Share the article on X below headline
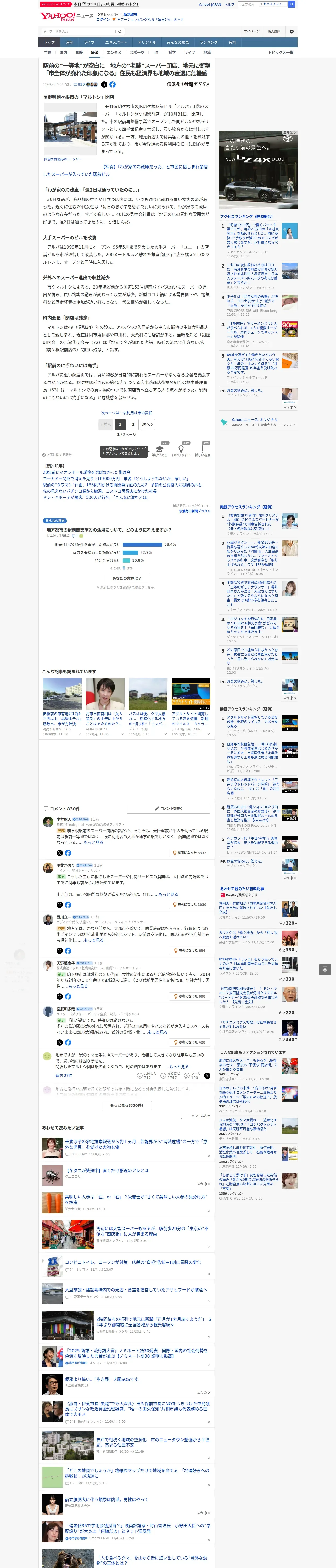The height and width of the screenshot is (1568, 336). 104,85
